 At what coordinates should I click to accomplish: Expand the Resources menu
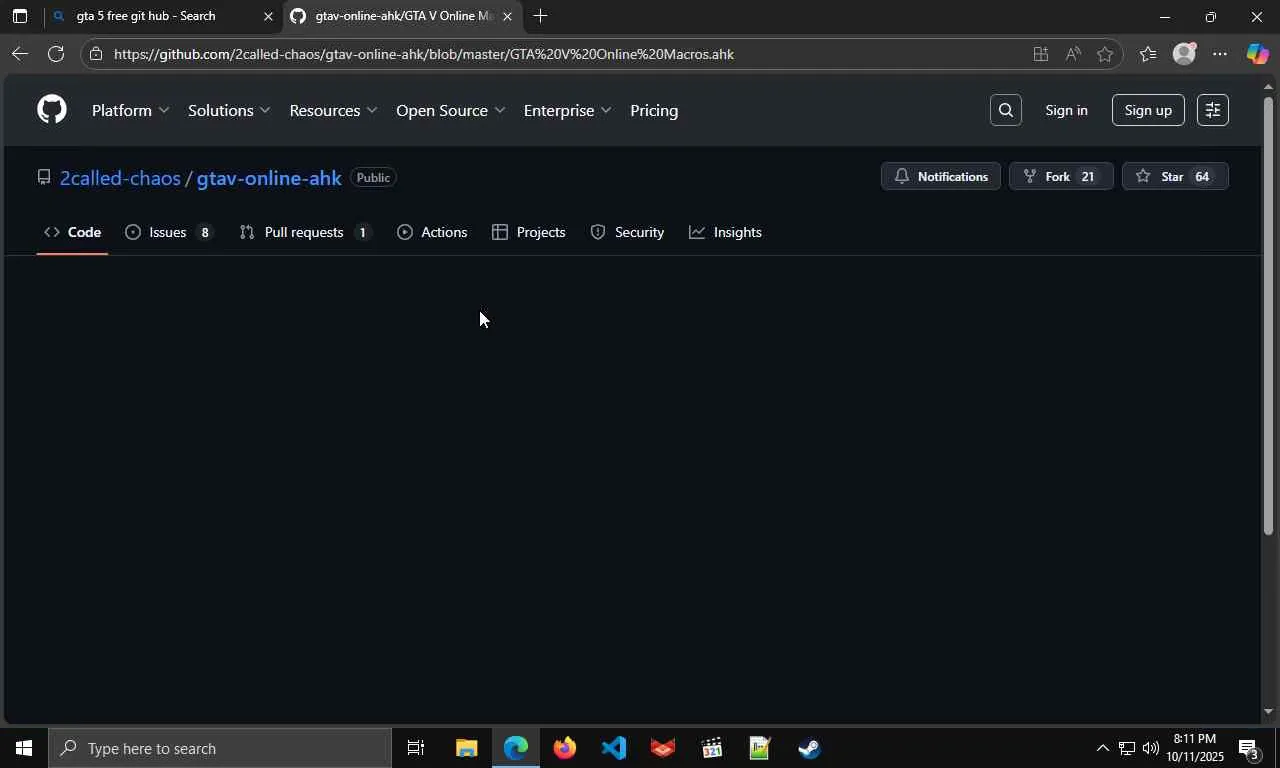333,110
